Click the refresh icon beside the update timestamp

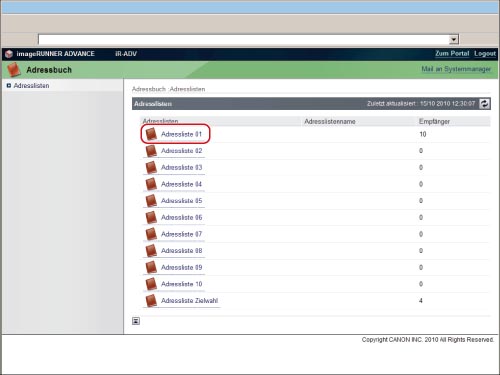[x=484, y=104]
